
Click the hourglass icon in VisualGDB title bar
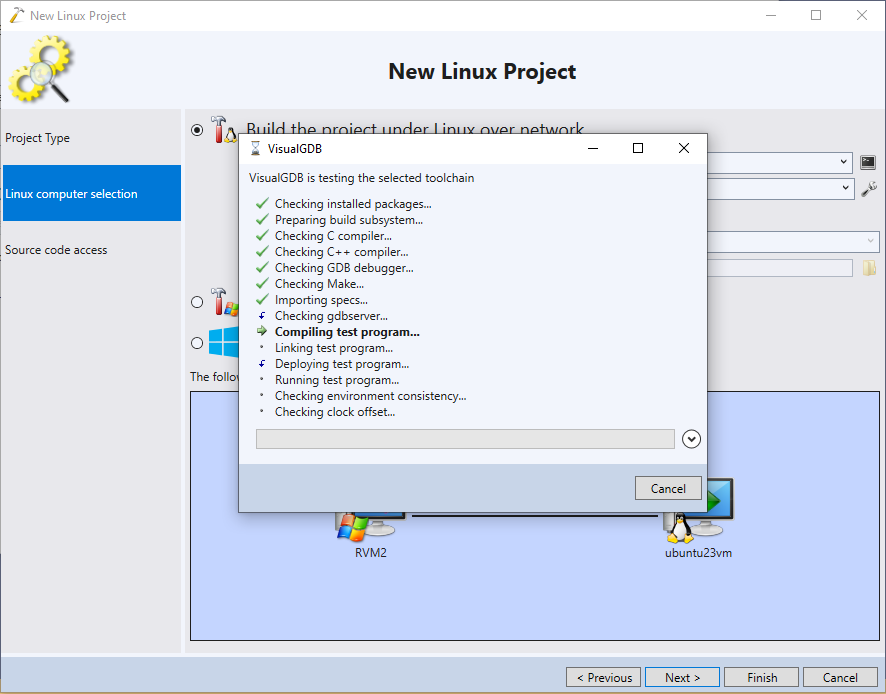(x=255, y=149)
